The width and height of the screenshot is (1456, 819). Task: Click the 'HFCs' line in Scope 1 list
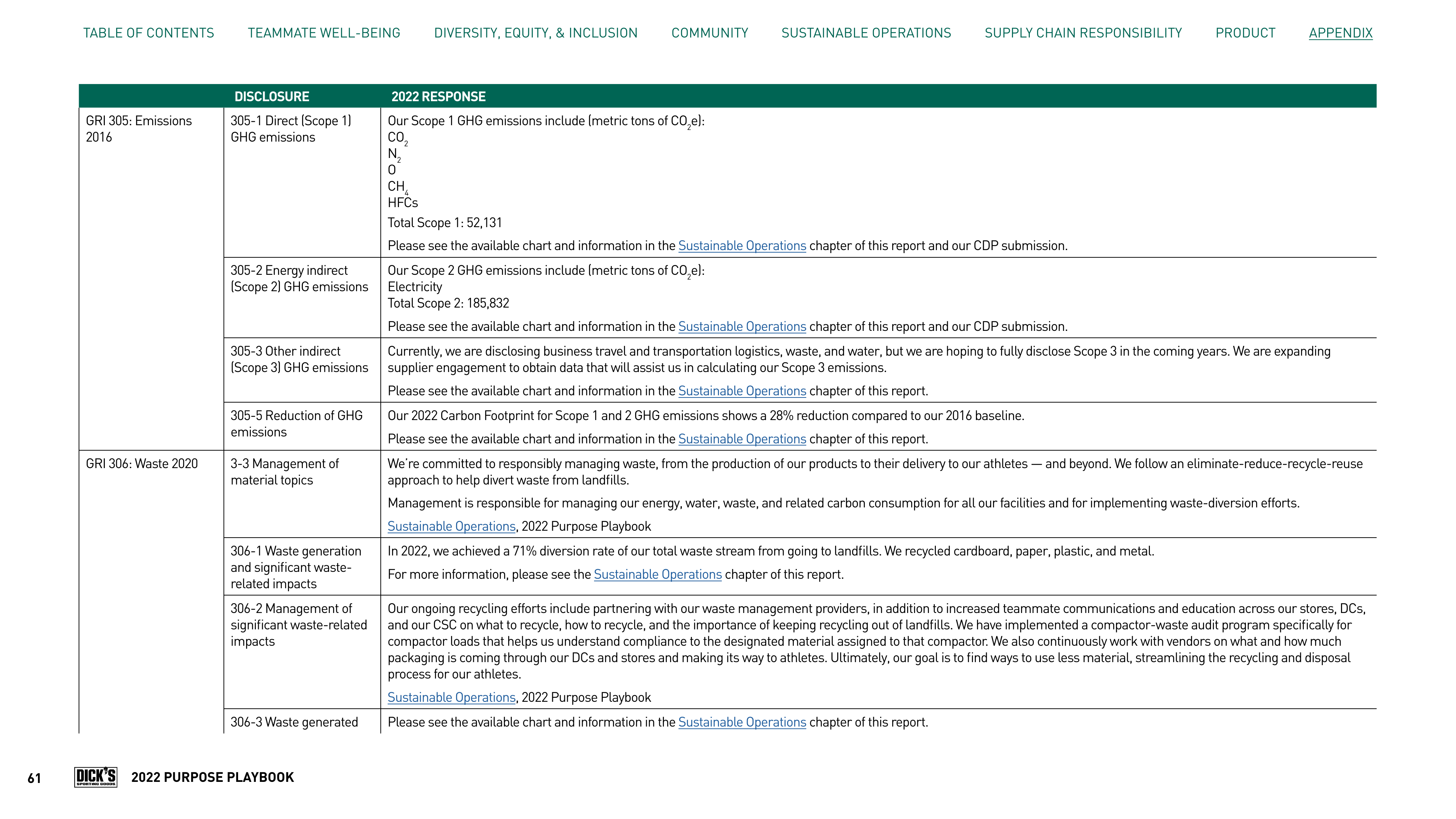(403, 202)
